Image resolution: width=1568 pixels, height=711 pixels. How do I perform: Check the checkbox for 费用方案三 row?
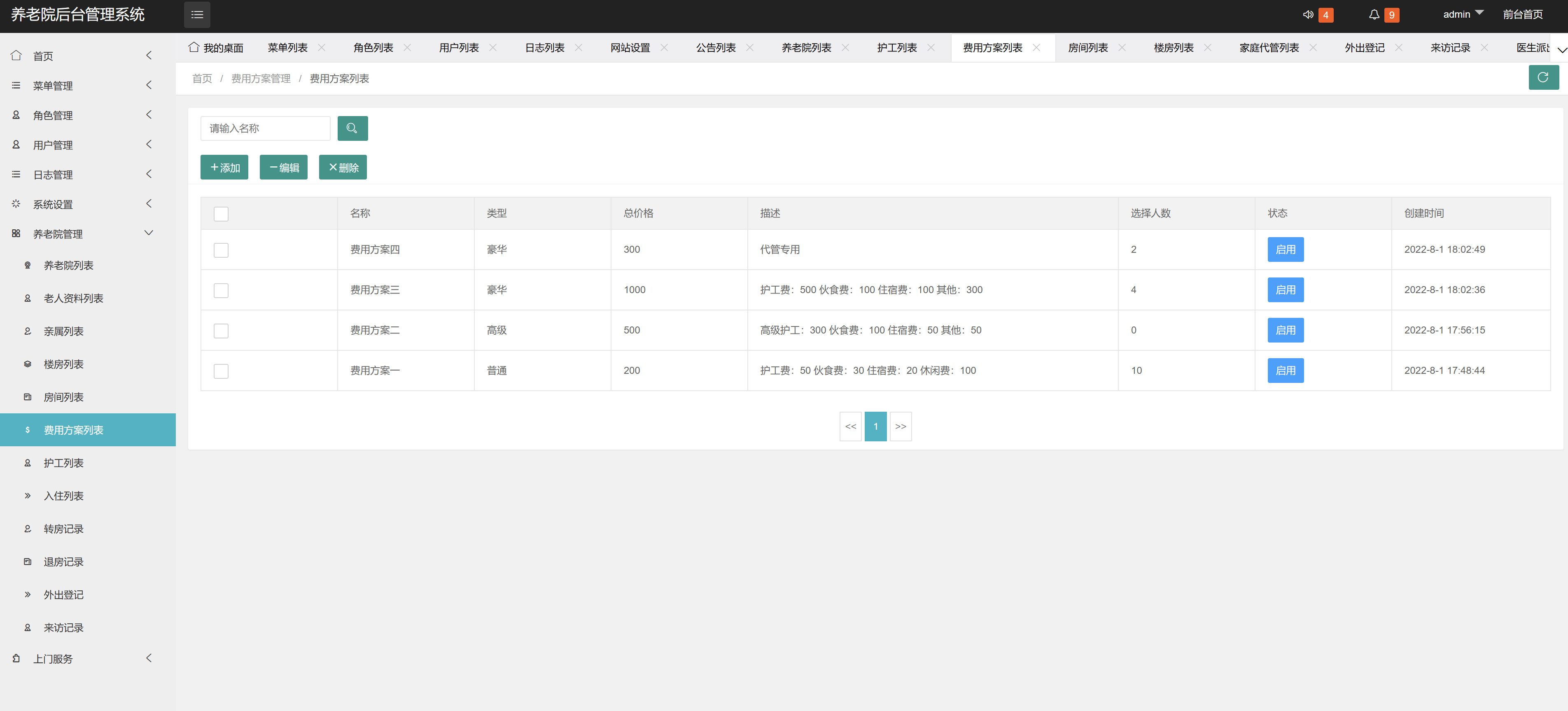click(221, 290)
